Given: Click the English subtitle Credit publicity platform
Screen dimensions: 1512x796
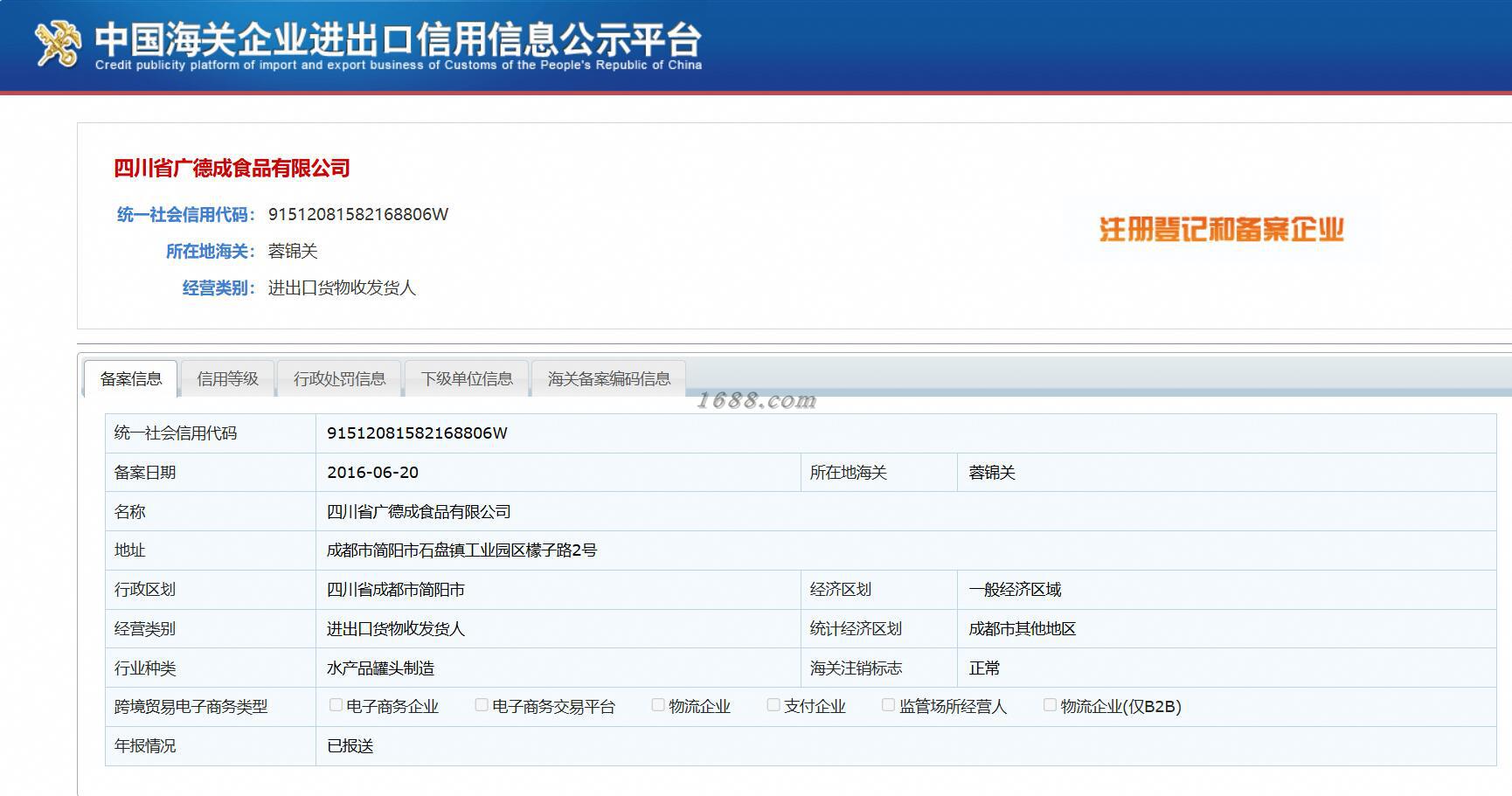Looking at the screenshot, I should coord(399,65).
